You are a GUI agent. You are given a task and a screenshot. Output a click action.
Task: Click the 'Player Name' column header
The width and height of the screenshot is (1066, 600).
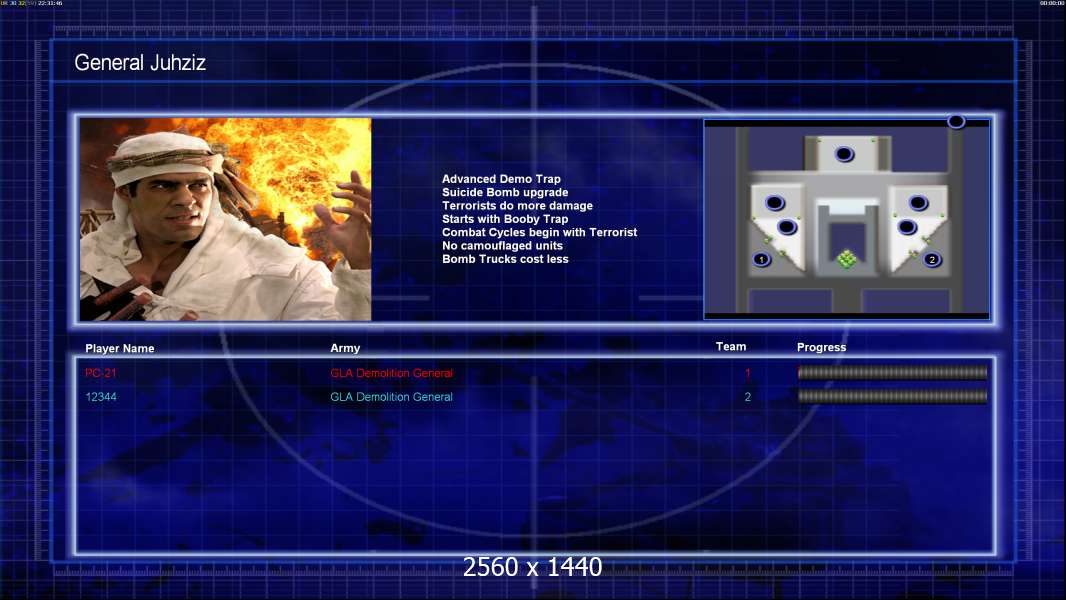[120, 348]
